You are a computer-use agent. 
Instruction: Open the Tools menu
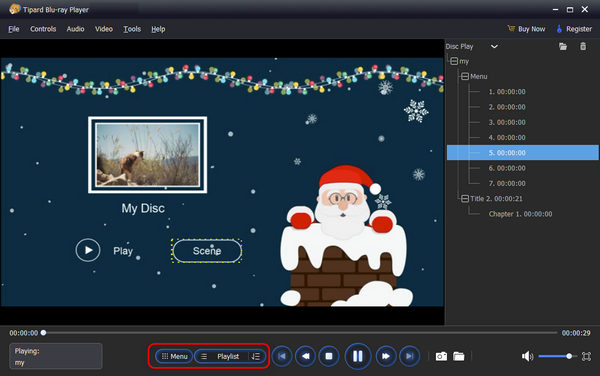(x=132, y=29)
